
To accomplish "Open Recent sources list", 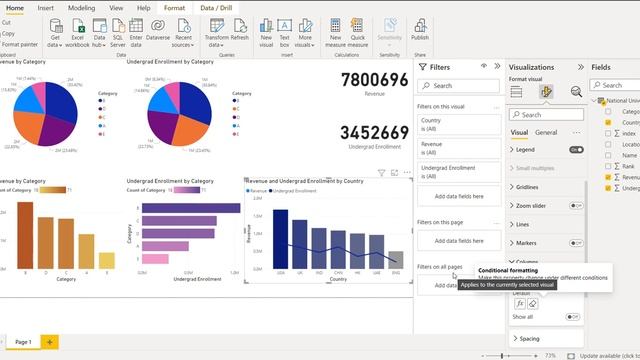I will [183, 33].
